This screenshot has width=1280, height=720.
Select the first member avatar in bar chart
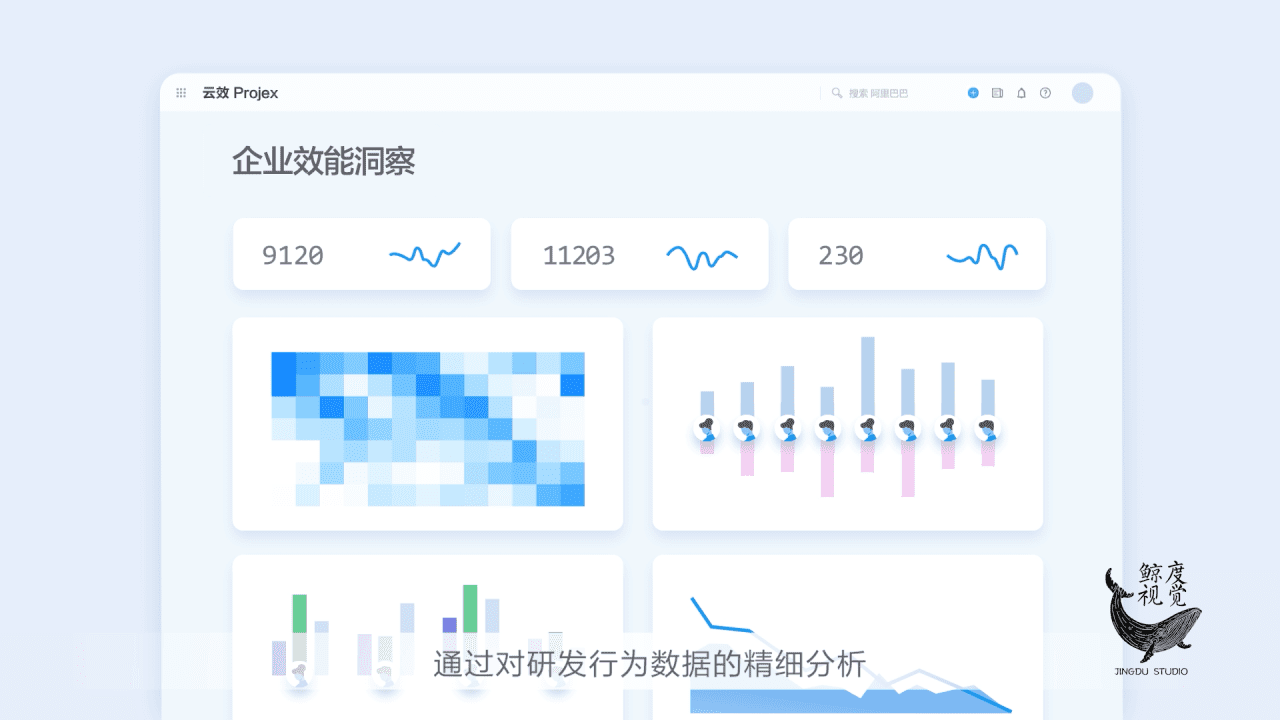tap(707, 430)
